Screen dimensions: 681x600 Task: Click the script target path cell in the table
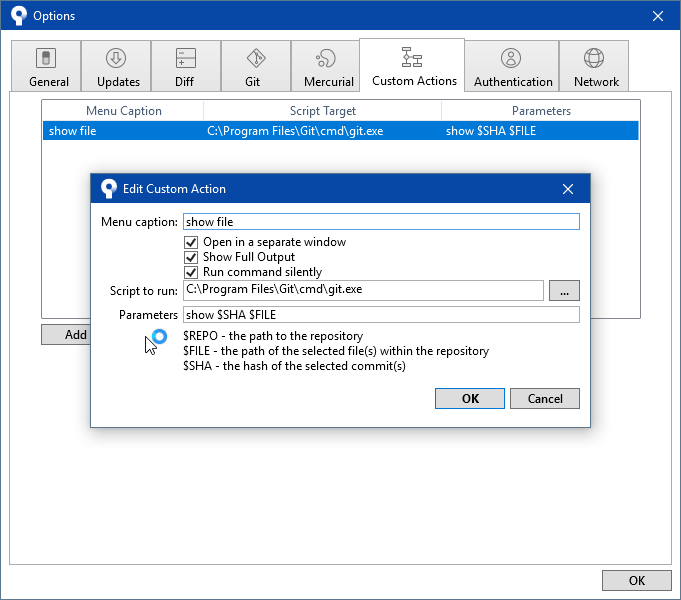[295, 131]
